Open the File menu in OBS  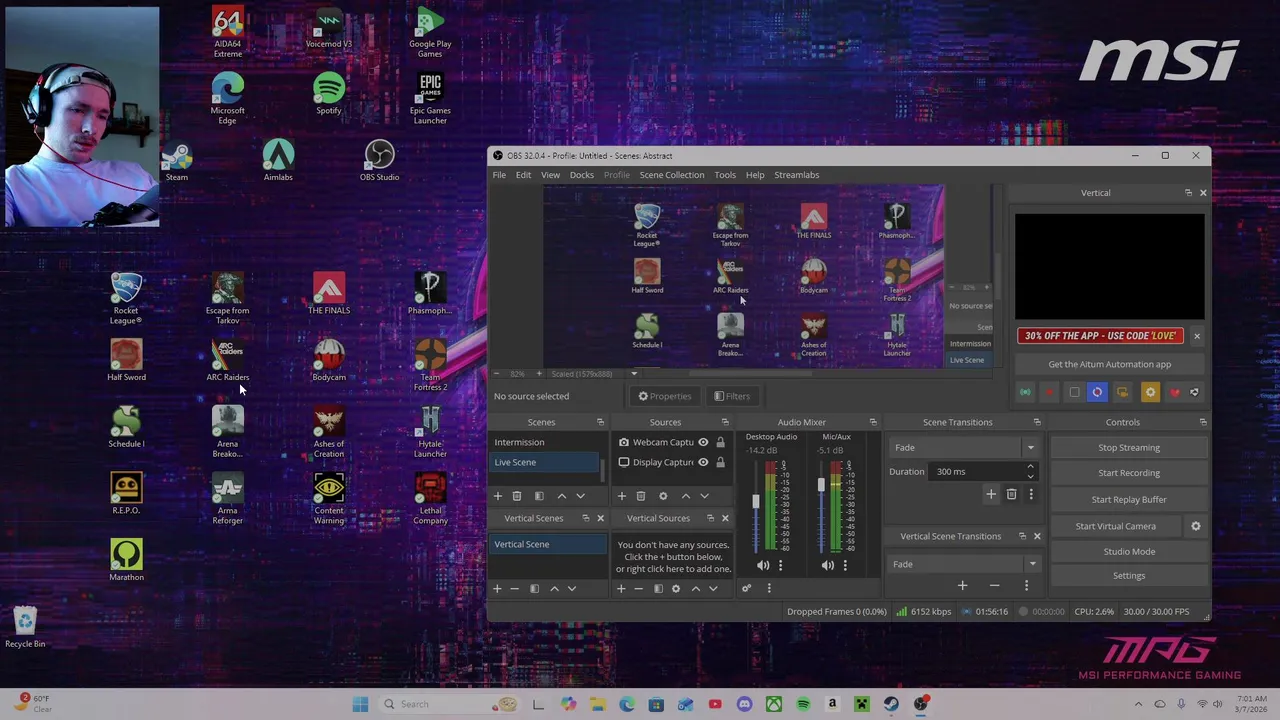pos(499,175)
